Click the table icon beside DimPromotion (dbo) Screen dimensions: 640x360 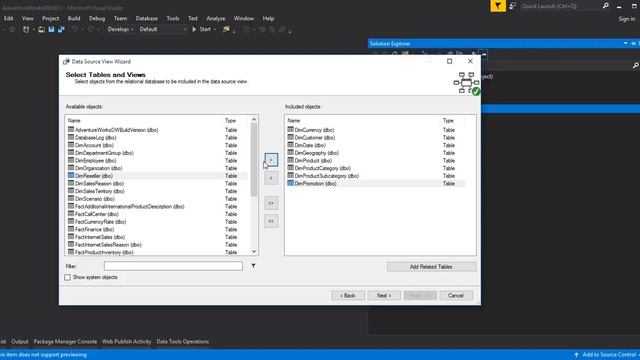click(291, 183)
